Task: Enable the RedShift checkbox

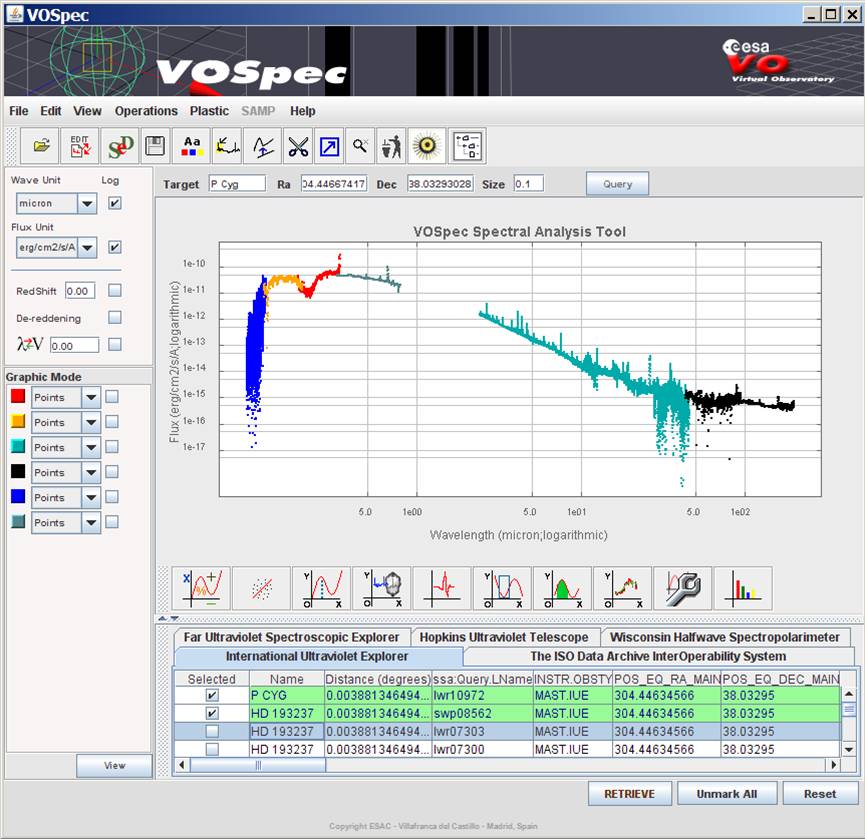Action: tap(115, 290)
